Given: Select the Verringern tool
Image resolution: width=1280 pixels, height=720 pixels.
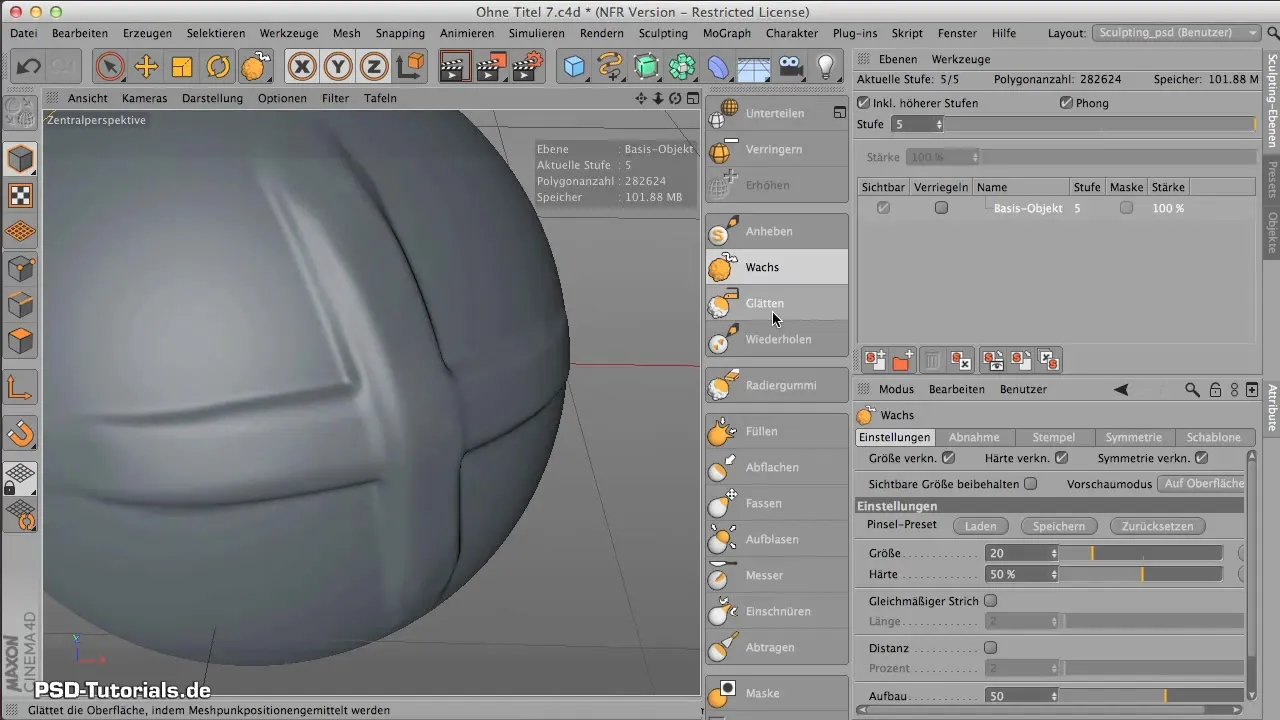Looking at the screenshot, I should pyautogui.click(x=776, y=149).
